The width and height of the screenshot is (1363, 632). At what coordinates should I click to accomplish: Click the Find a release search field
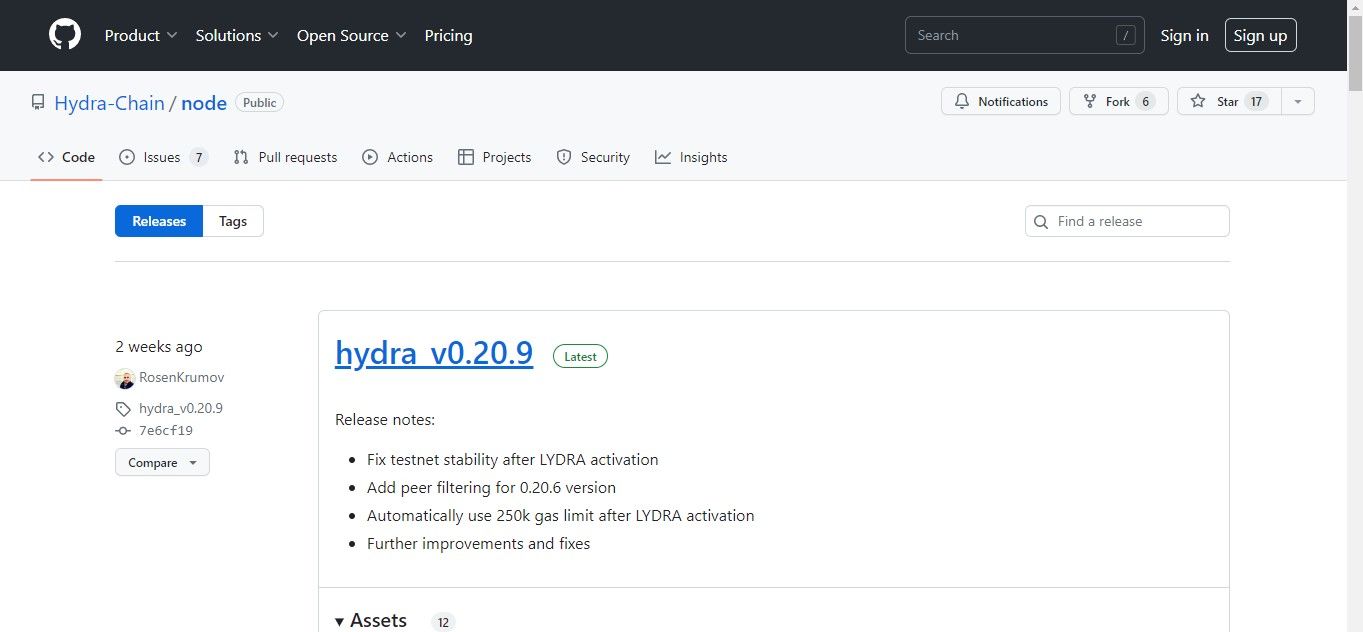tap(1126, 221)
